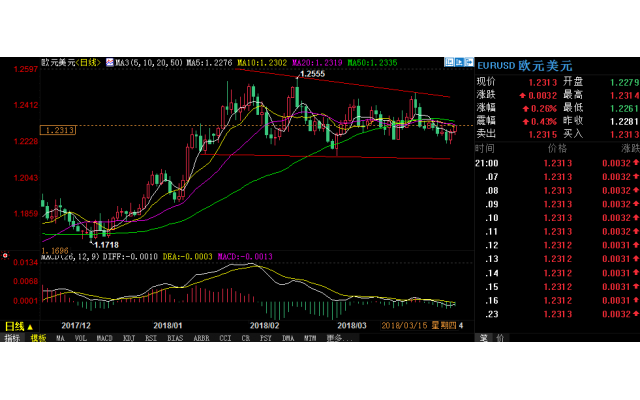640x400 pixels.
Task: Switch to the 指标 tab
Action: click(x=12, y=338)
